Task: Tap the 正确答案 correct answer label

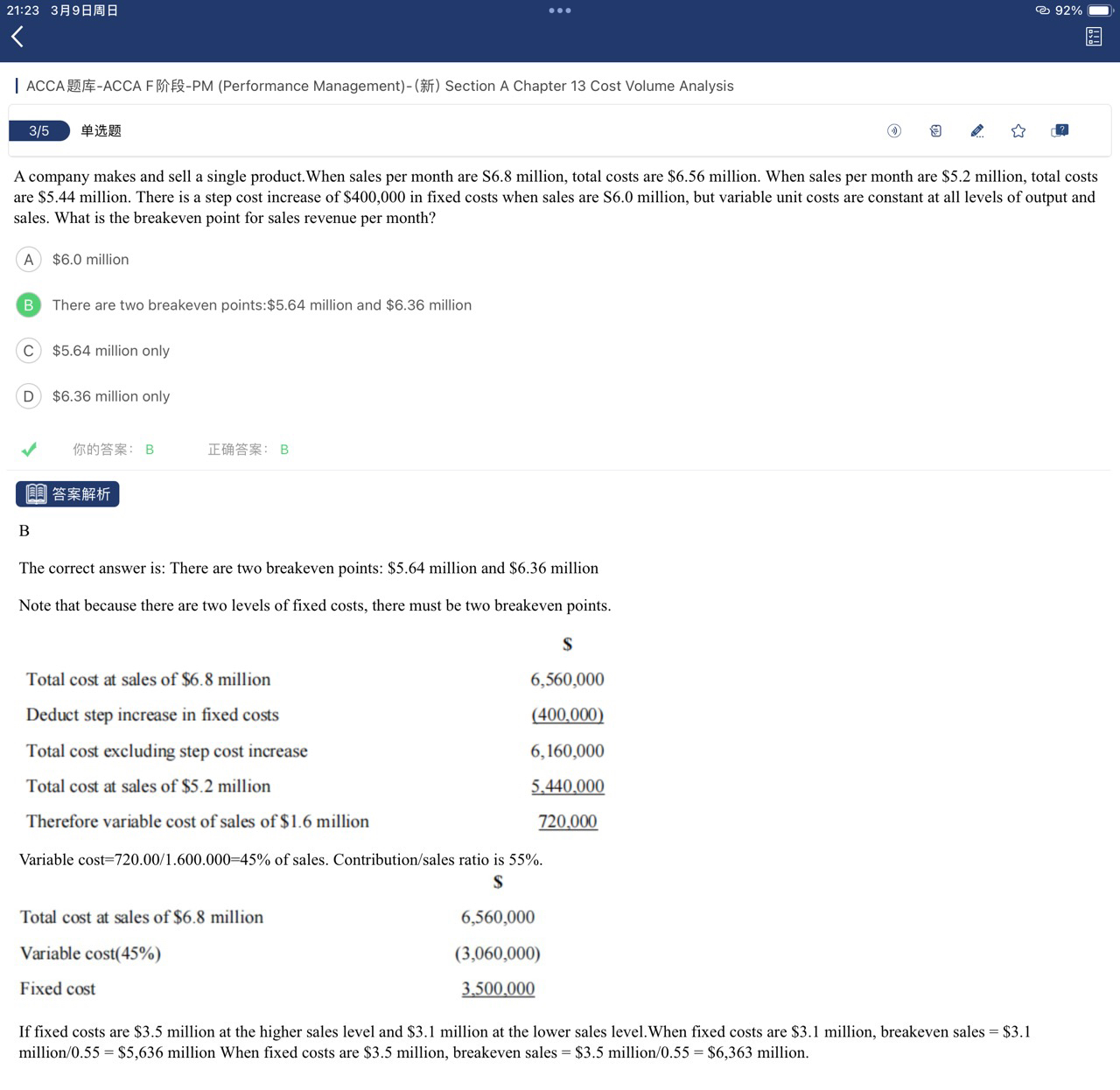Action: (x=238, y=450)
